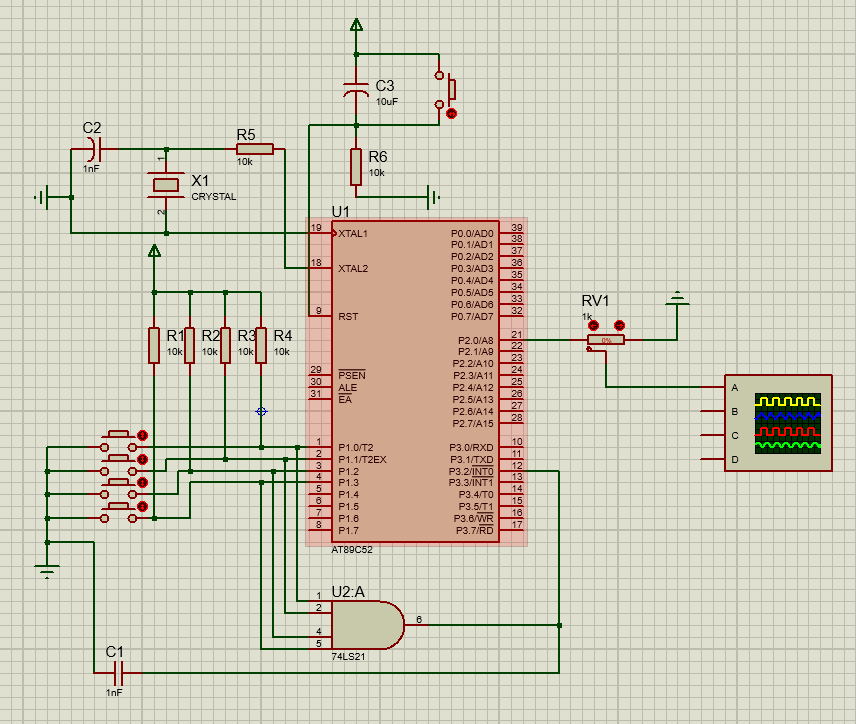Click ground symbol connected to RV1

coord(678,297)
